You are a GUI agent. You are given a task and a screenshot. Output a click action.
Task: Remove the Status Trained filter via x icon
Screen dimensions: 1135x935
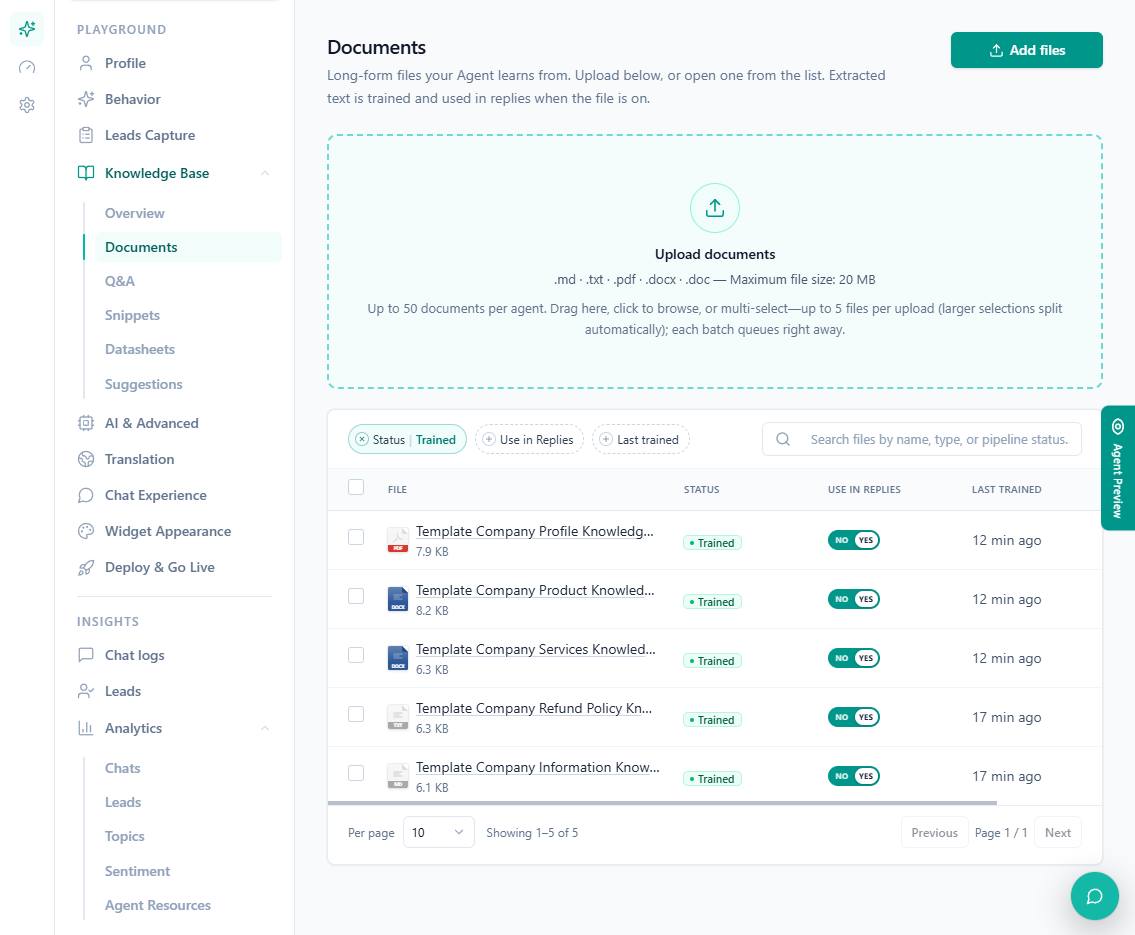click(362, 439)
